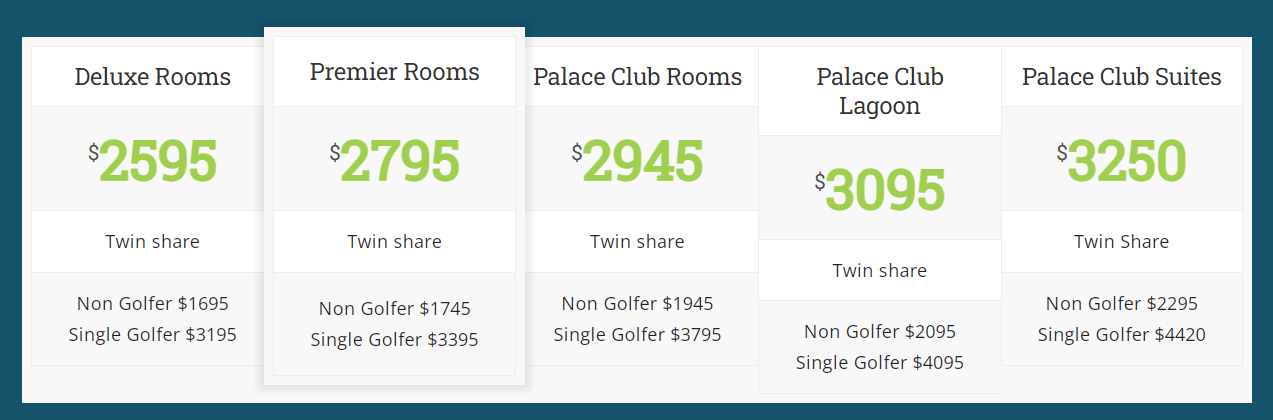Image resolution: width=1273 pixels, height=420 pixels.
Task: Select the $3250 Suites price
Action: [x=1122, y=161]
